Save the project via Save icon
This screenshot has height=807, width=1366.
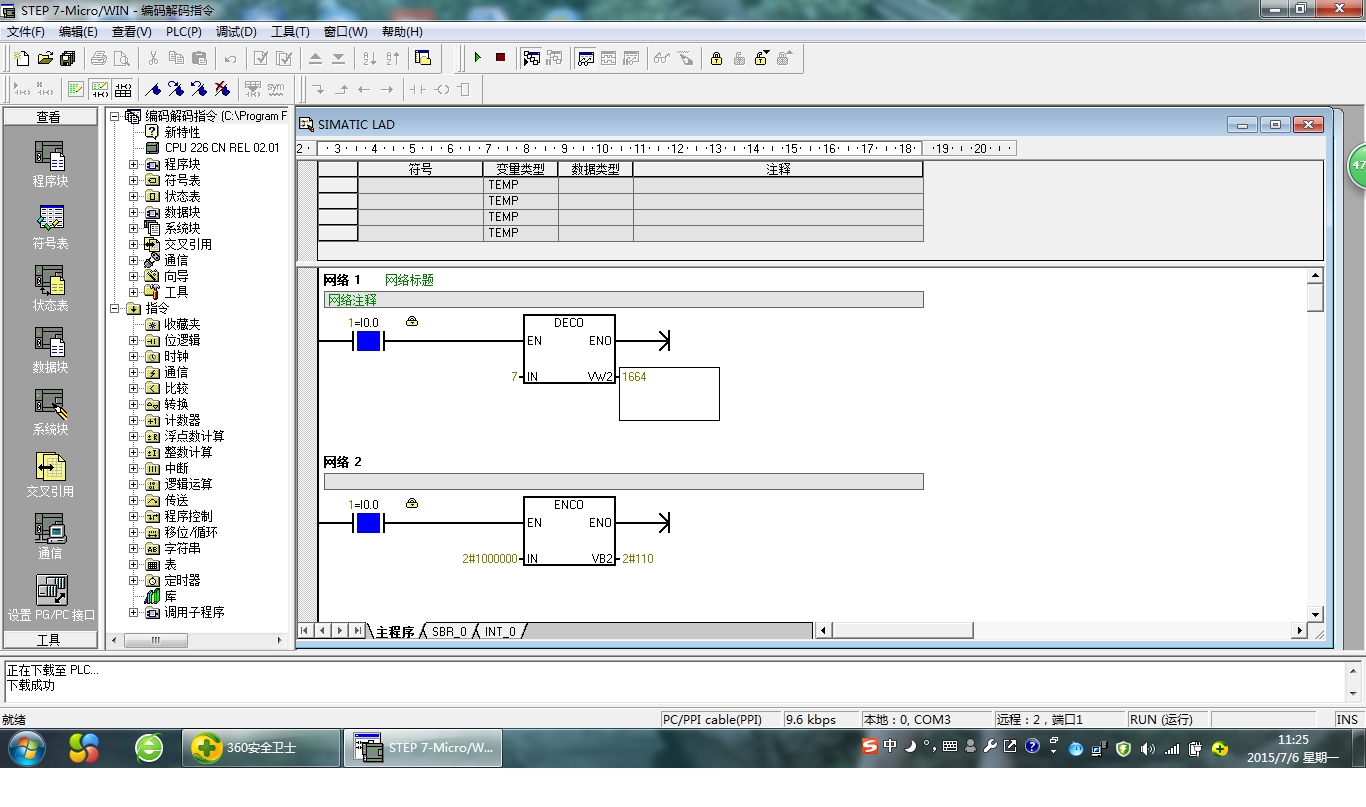[x=67, y=59]
